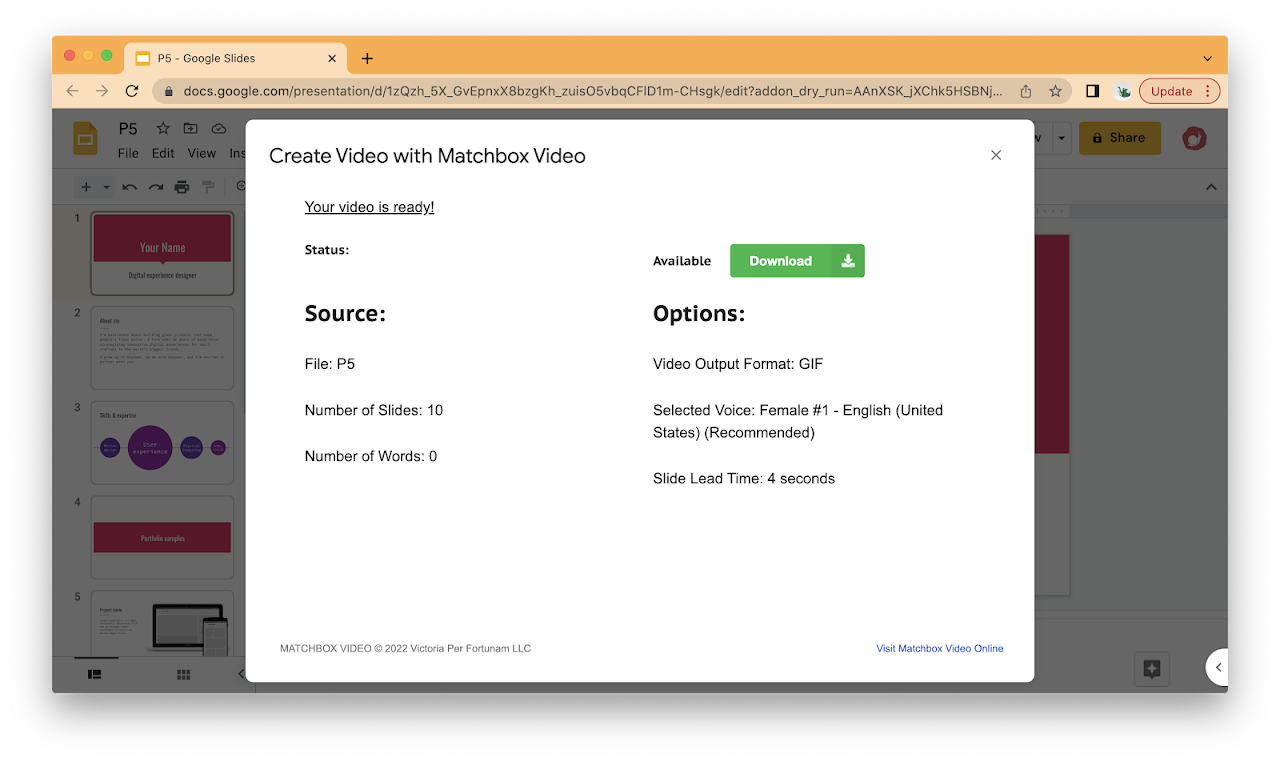Select slide 3 'Skills & expertise' thumbnail

162,443
